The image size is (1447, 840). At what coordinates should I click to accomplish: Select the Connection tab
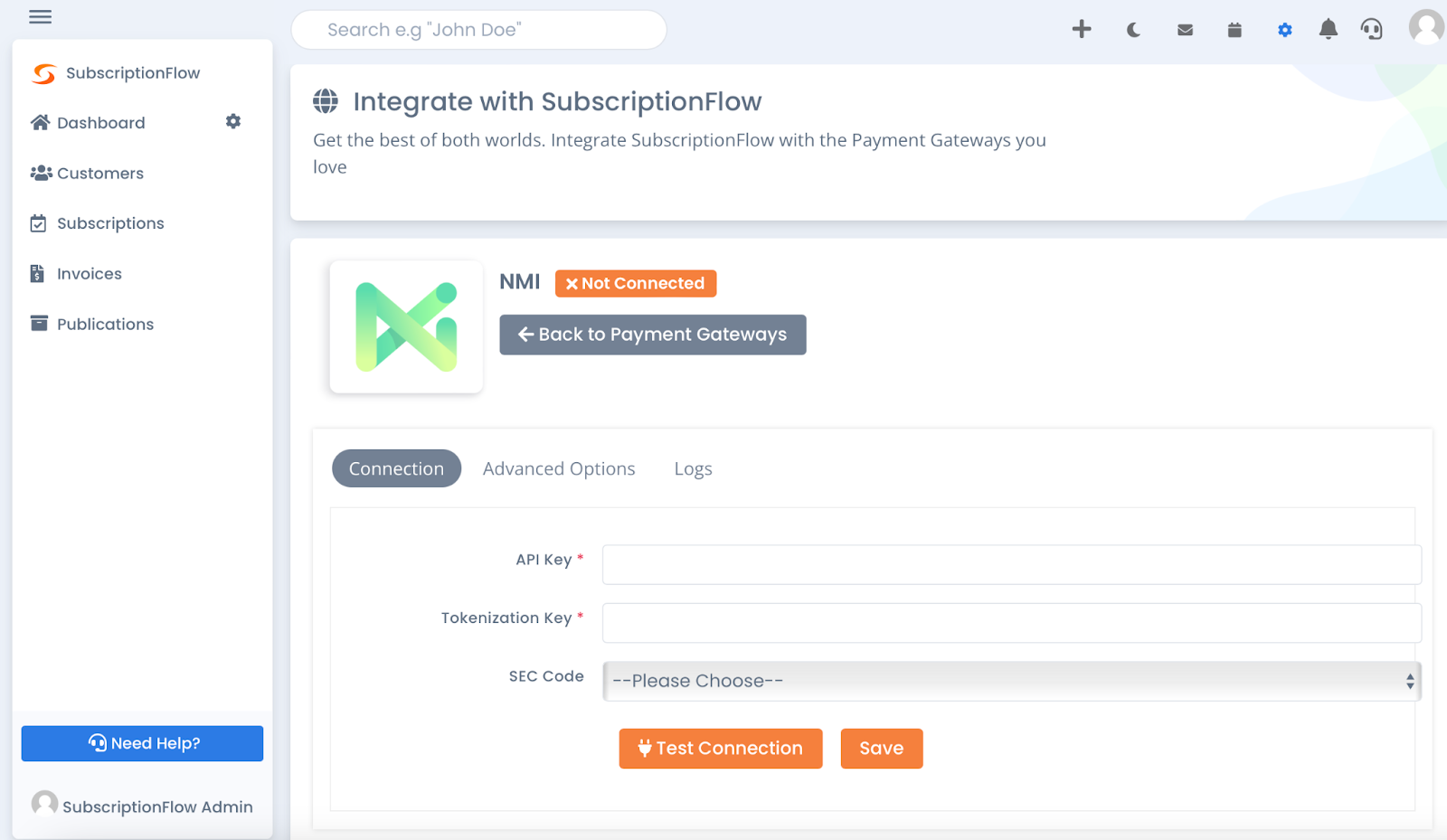pyautogui.click(x=396, y=468)
